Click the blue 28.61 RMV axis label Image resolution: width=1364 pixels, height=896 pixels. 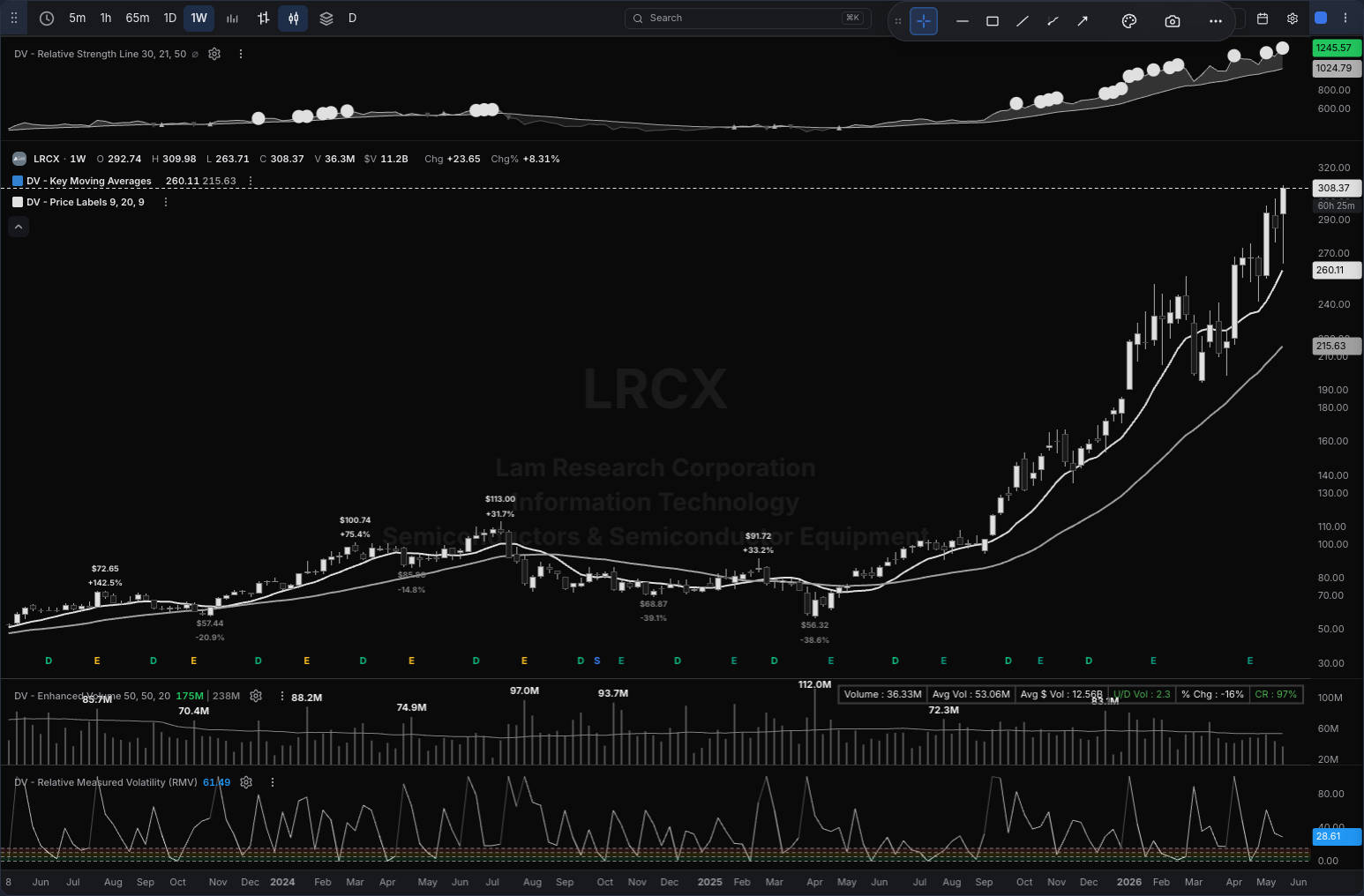(x=1338, y=836)
